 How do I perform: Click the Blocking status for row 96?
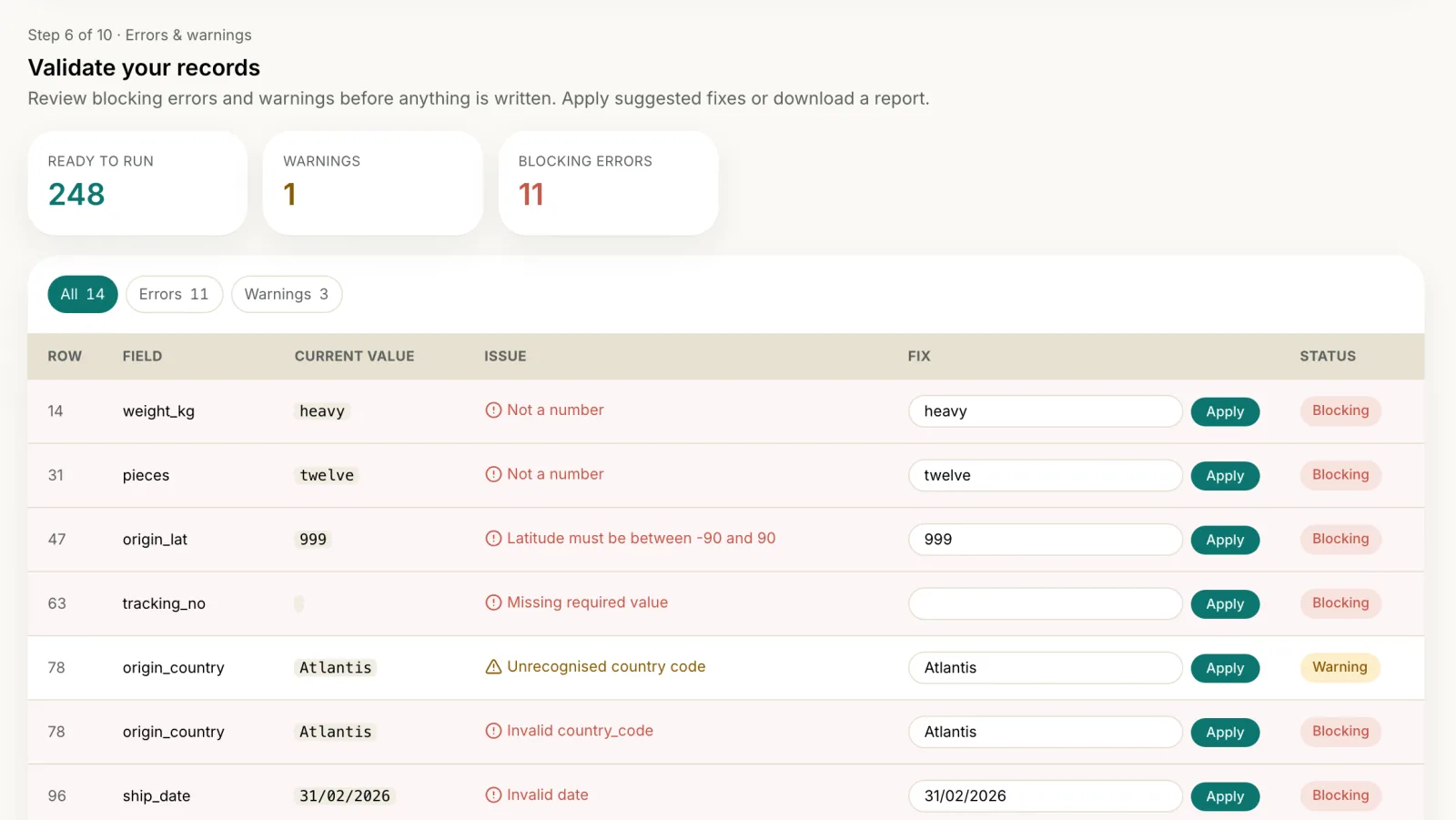(x=1340, y=795)
